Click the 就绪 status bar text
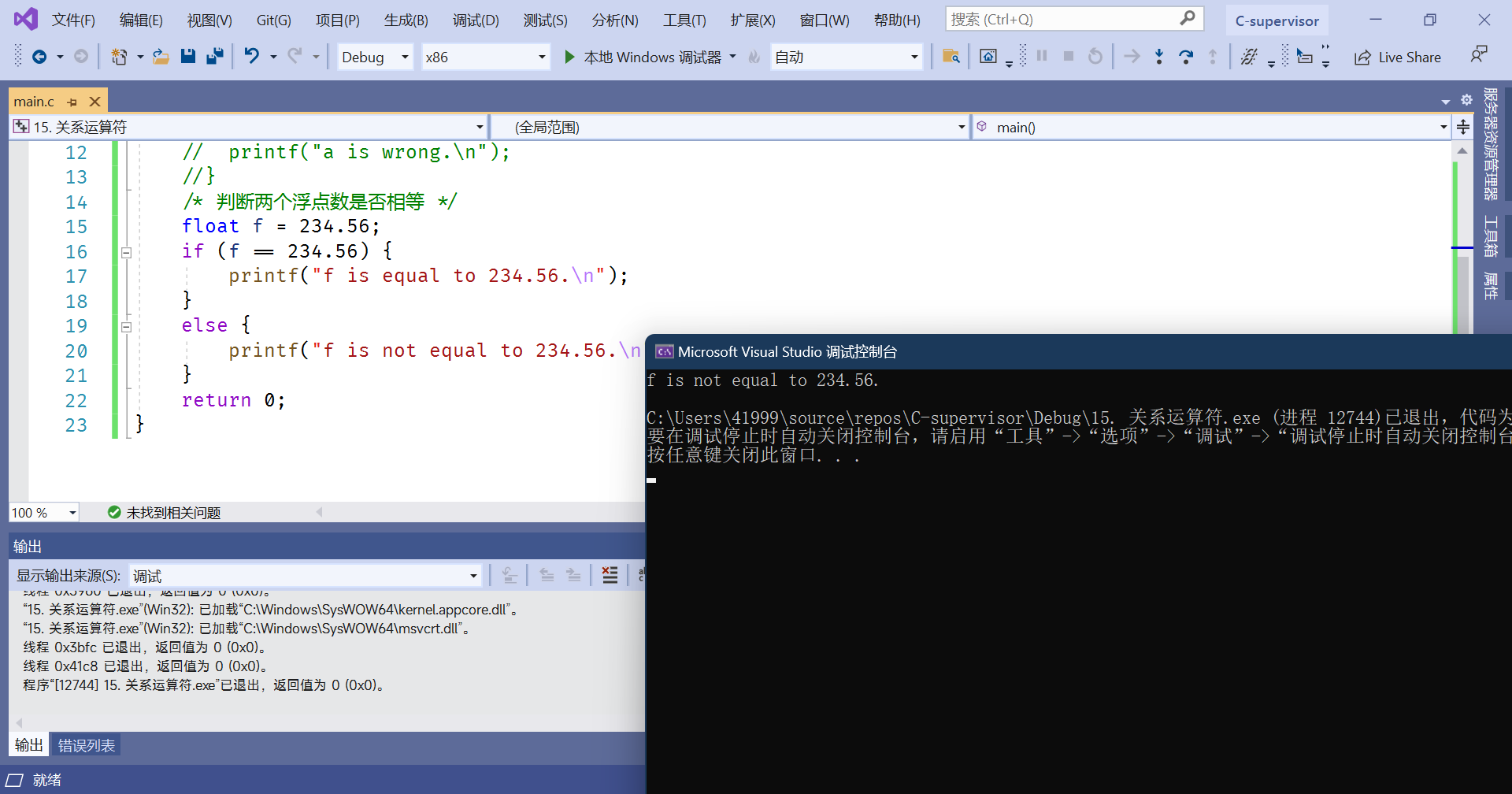 [x=47, y=780]
